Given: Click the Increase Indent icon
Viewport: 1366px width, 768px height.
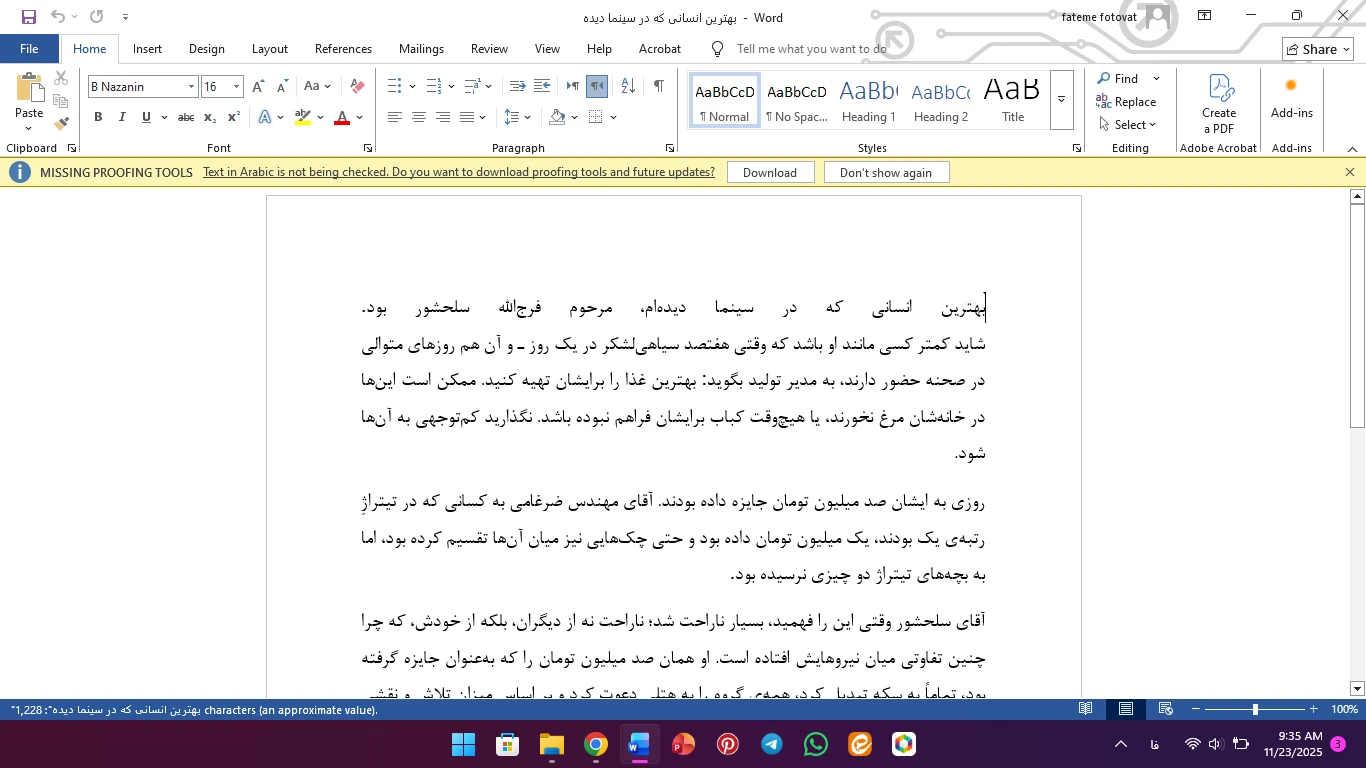Looking at the screenshot, I should (x=541, y=87).
